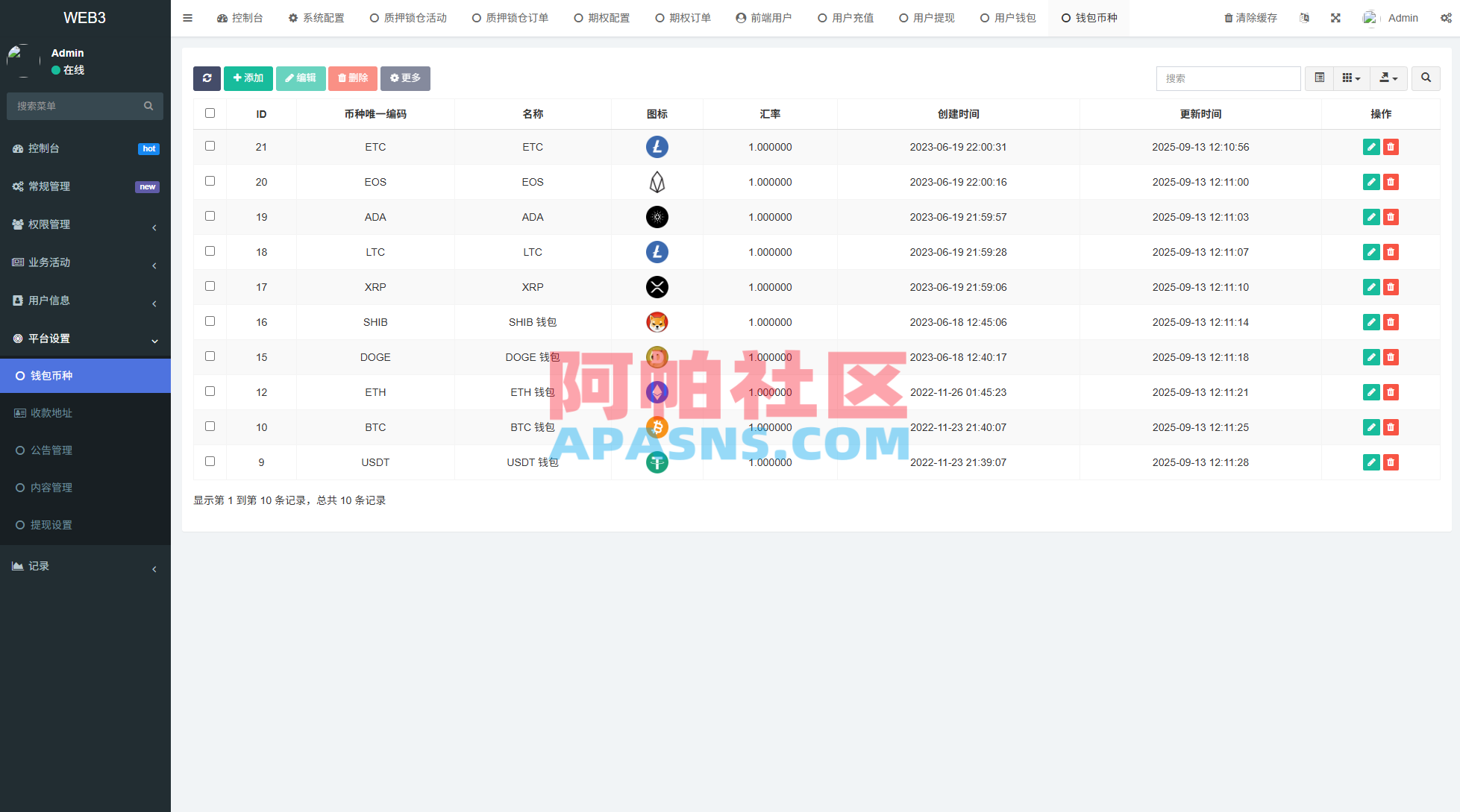Click the 更多 button

click(x=405, y=78)
